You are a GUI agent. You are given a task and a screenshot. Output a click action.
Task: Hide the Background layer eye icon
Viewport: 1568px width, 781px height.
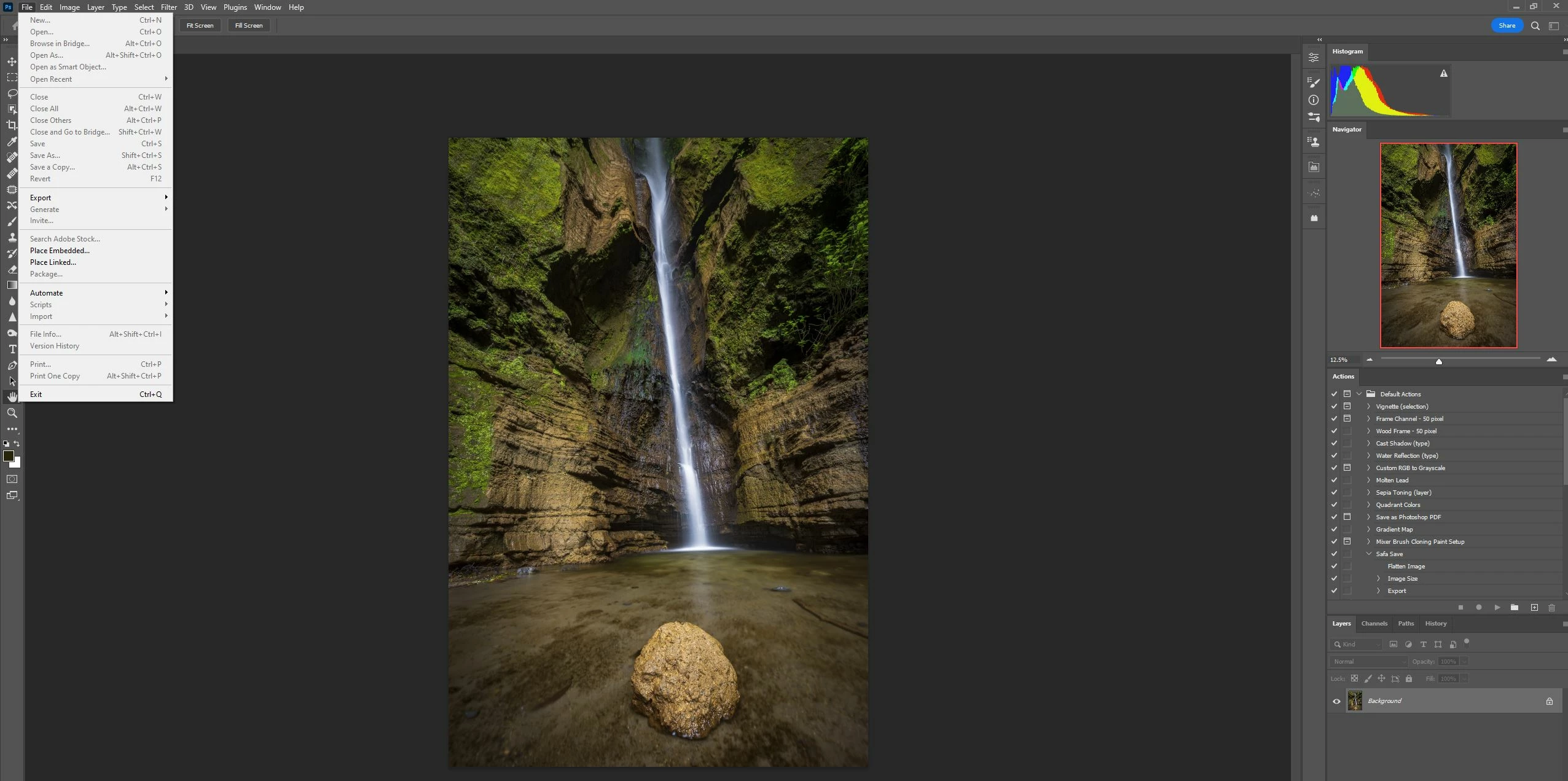(1336, 701)
